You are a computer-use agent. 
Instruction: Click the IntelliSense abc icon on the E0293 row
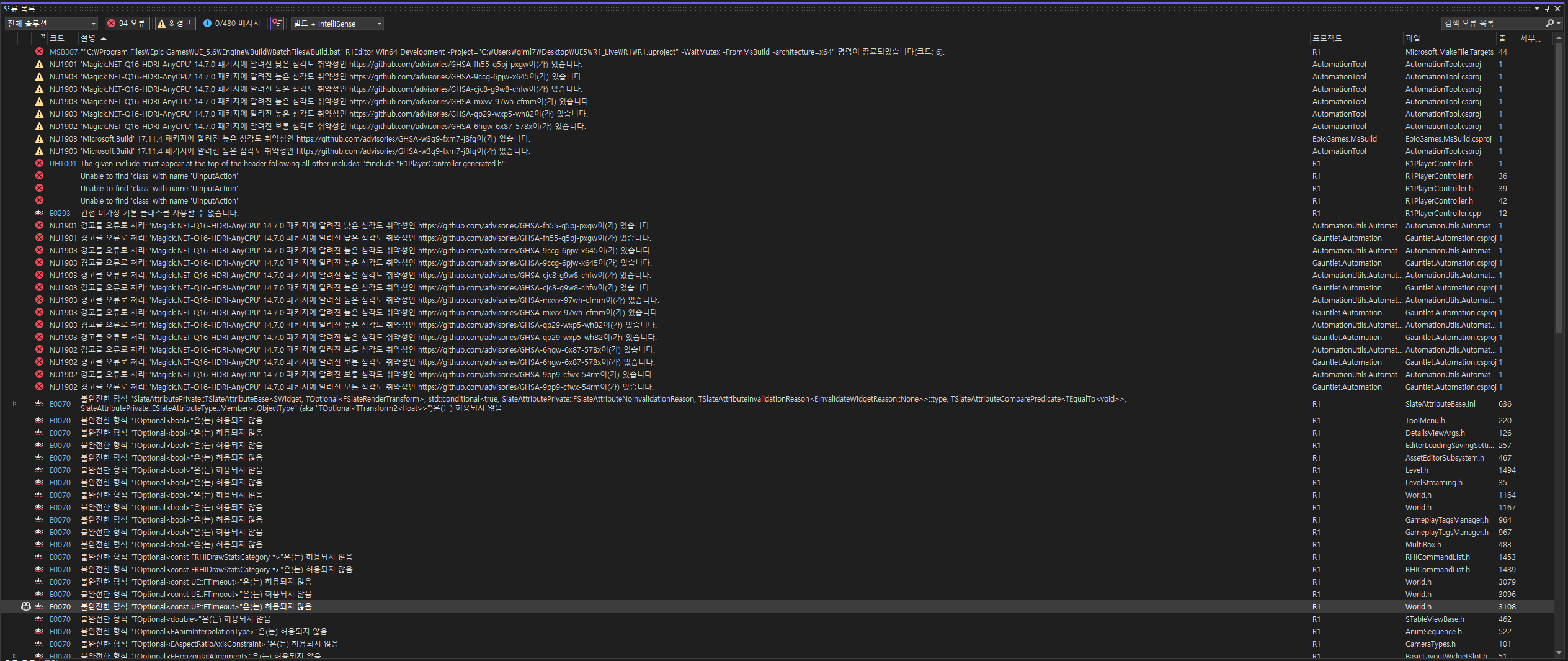39,213
